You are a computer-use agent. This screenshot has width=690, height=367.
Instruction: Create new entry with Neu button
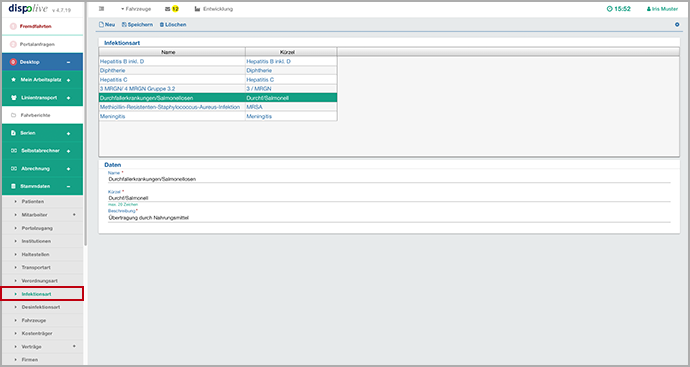107,25
